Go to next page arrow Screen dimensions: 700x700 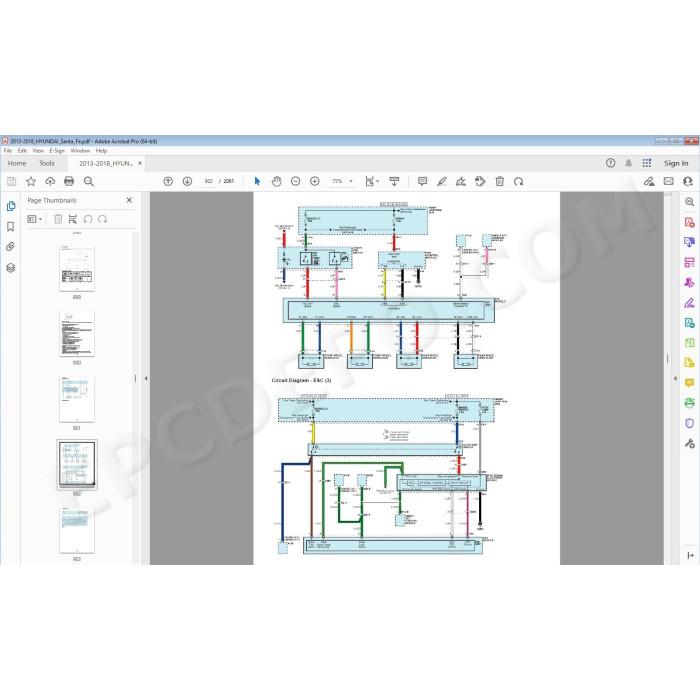click(x=187, y=181)
